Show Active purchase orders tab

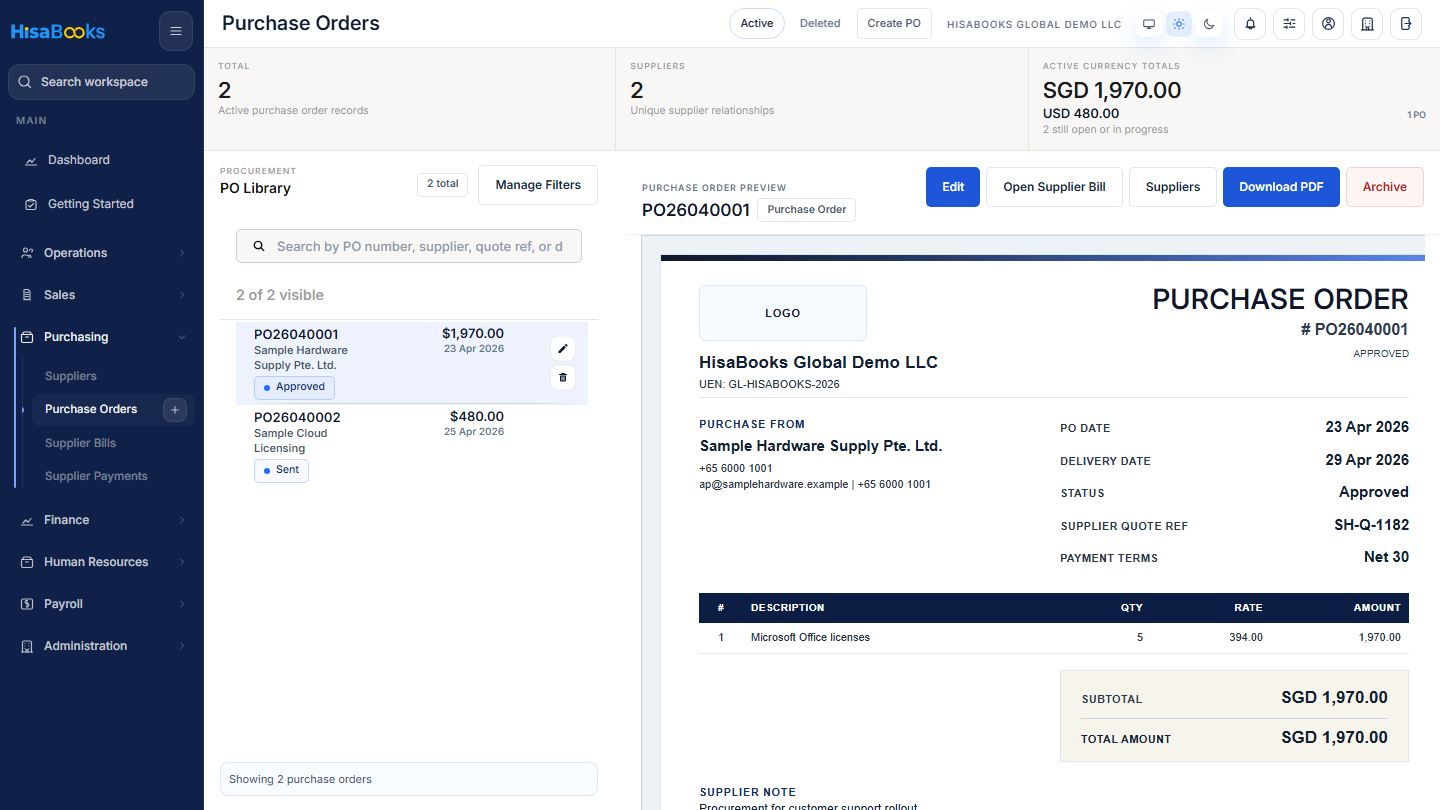pyautogui.click(x=757, y=23)
